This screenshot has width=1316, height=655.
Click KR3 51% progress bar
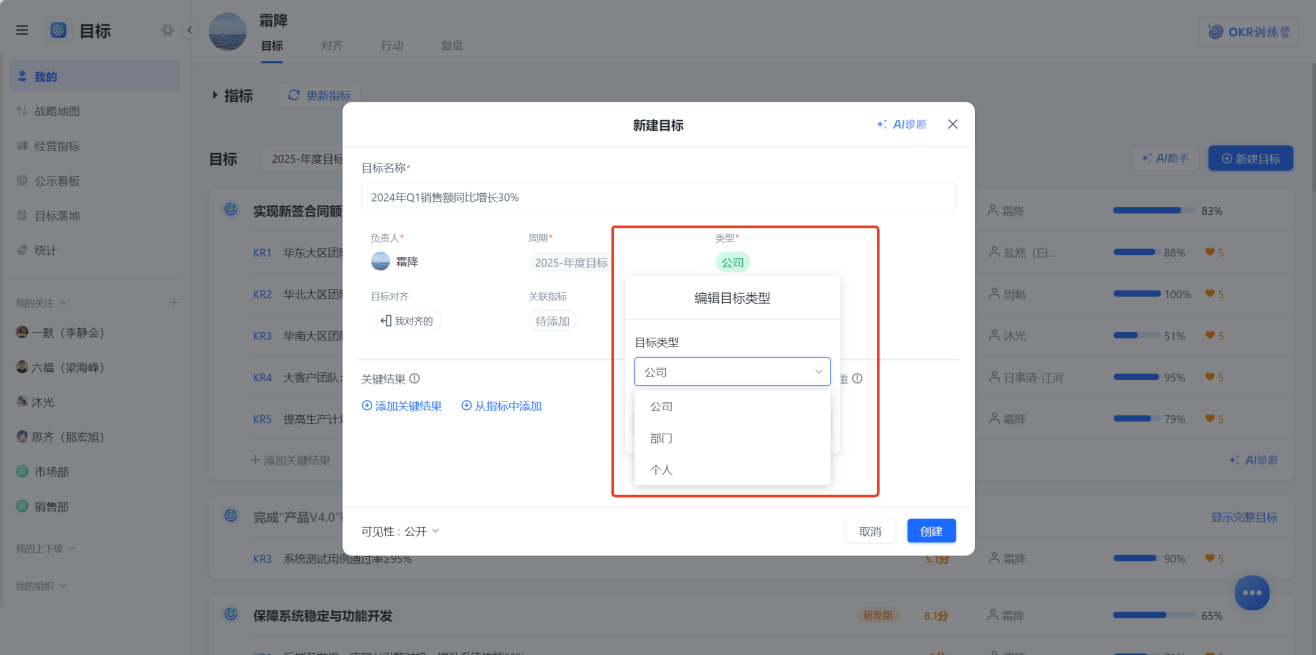click(1137, 336)
